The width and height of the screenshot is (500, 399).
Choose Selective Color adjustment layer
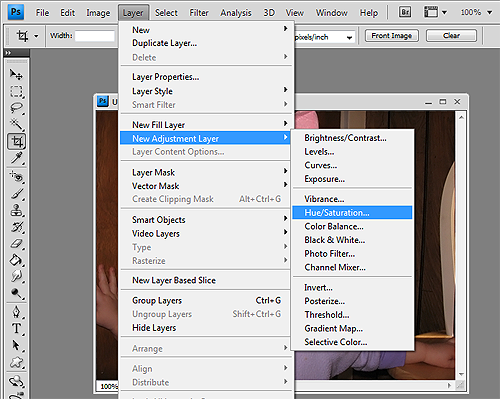[x=352, y=342]
